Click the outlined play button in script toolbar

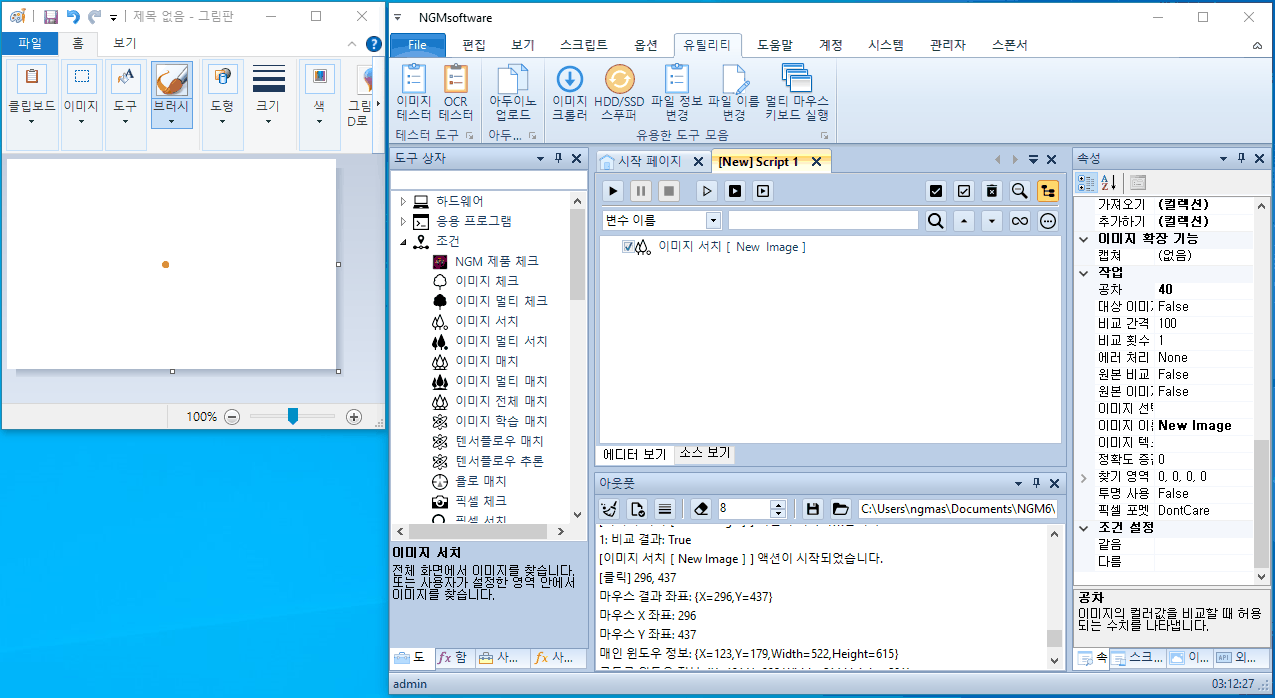pos(707,191)
